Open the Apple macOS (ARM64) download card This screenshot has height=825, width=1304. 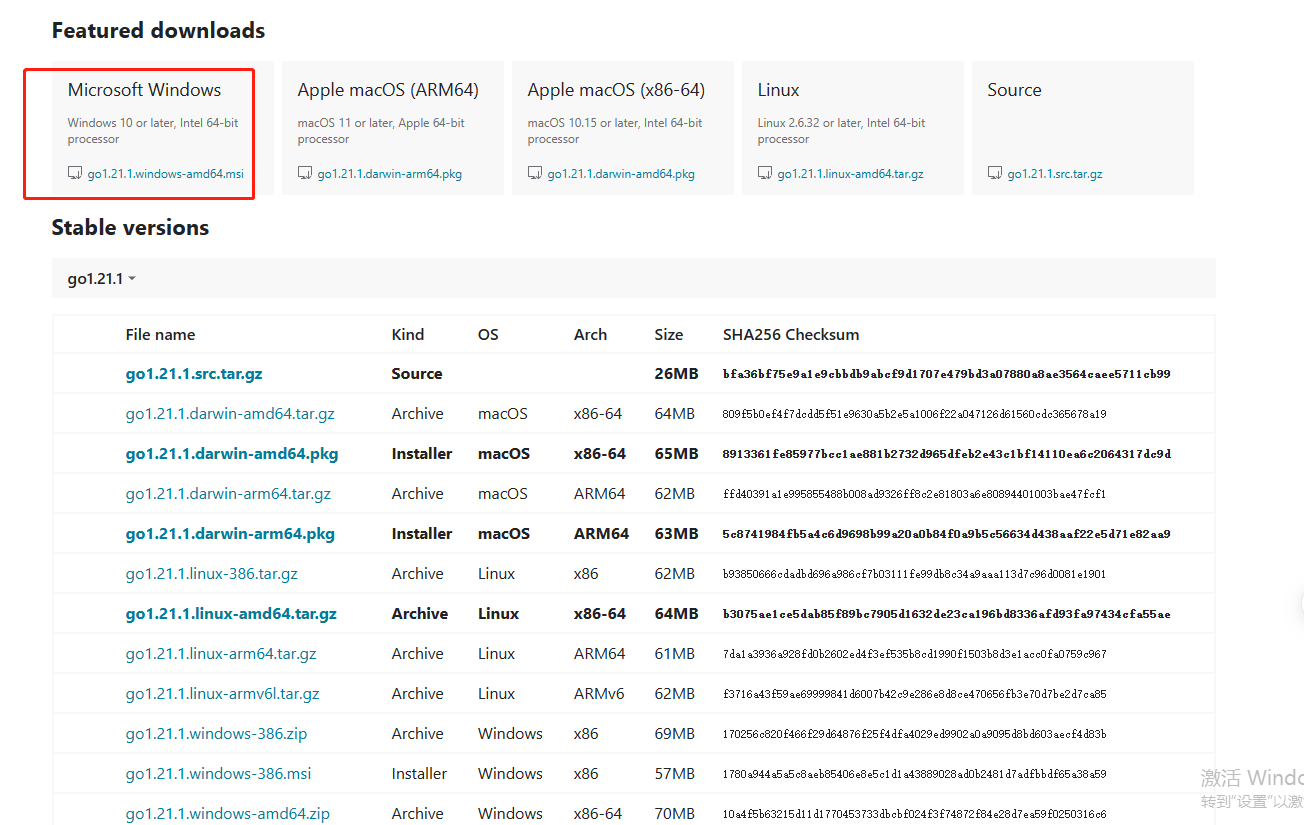(x=388, y=90)
